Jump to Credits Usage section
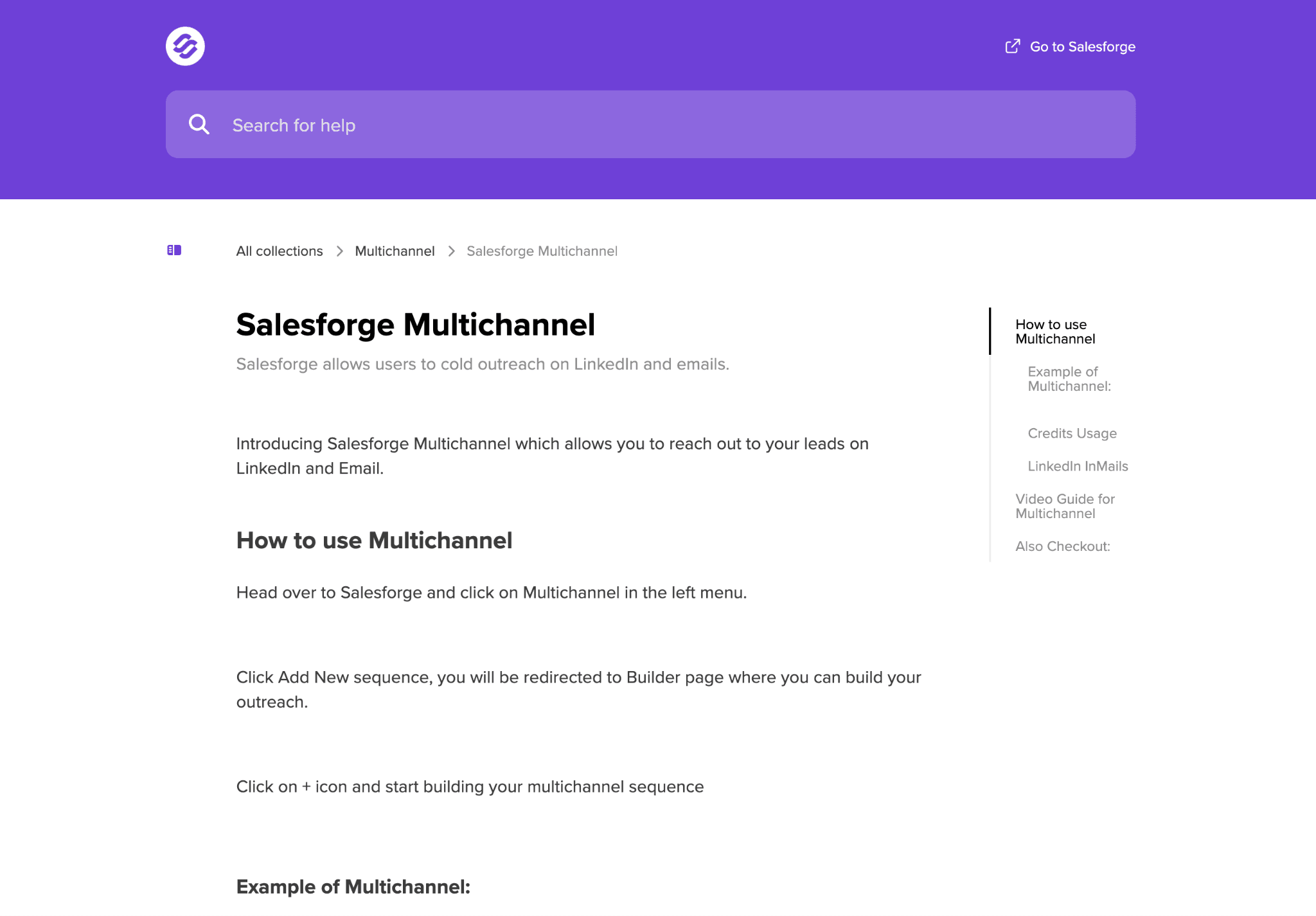The width and height of the screenshot is (1316, 916). [x=1072, y=433]
